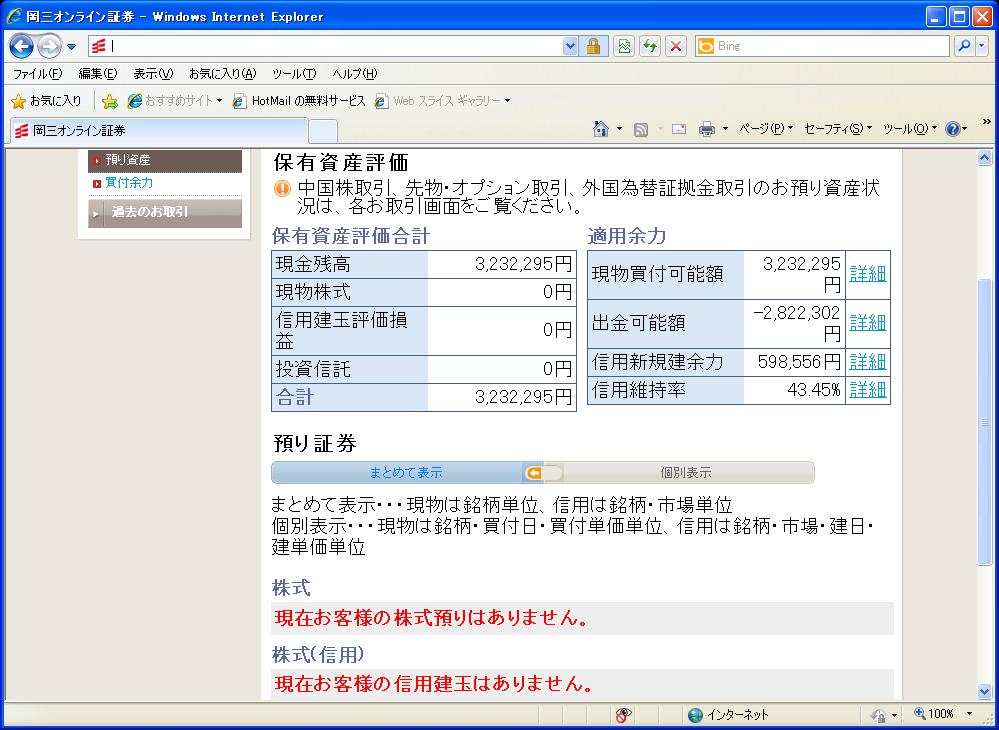The height and width of the screenshot is (730, 999).
Task: Open the Home page icon in command bar
Action: [601, 129]
